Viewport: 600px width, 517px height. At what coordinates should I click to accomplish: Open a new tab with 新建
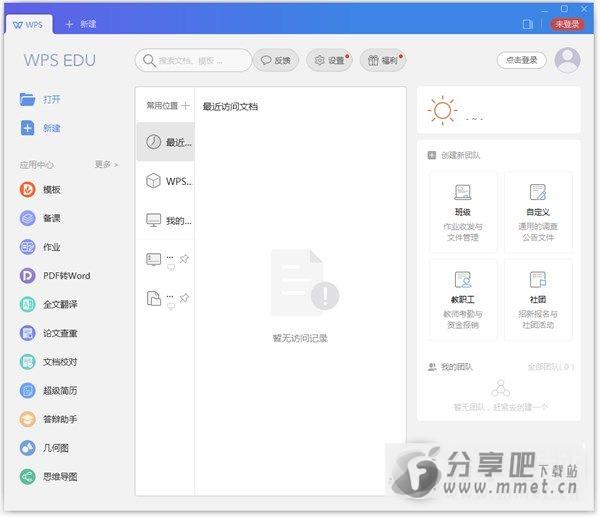81,24
